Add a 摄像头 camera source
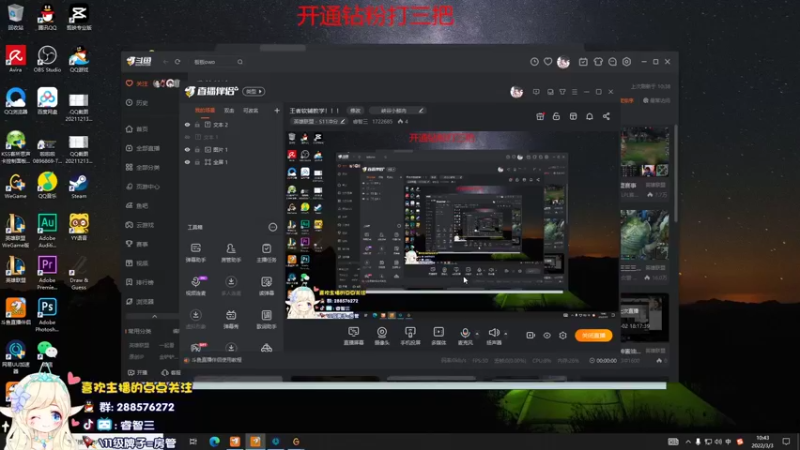The height and width of the screenshot is (450, 800). 382,336
